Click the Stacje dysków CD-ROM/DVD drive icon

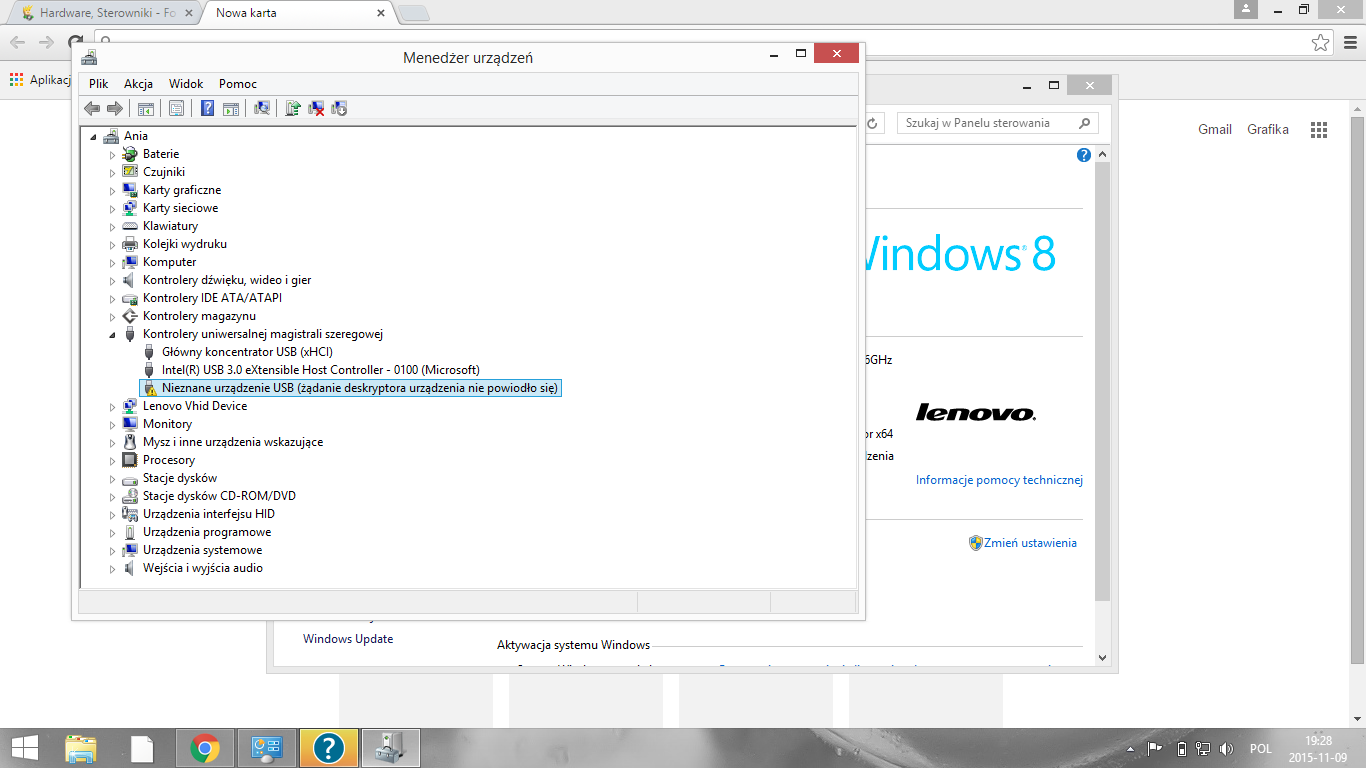tap(129, 496)
